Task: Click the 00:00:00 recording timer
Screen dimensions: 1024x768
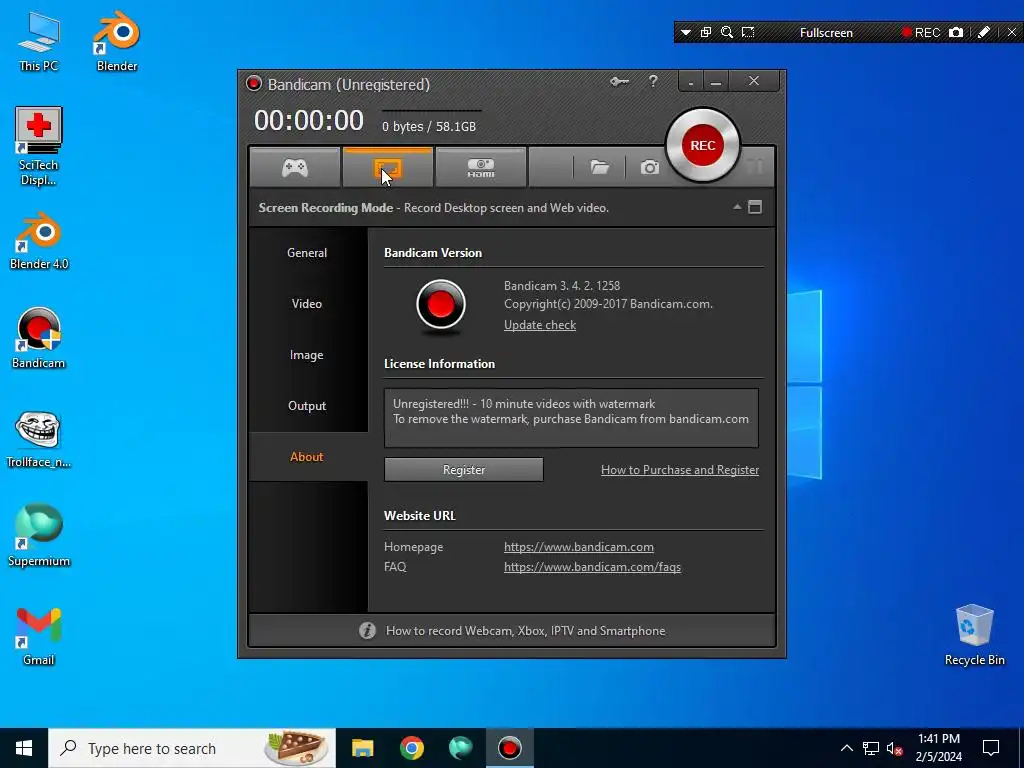Action: pyautogui.click(x=308, y=120)
